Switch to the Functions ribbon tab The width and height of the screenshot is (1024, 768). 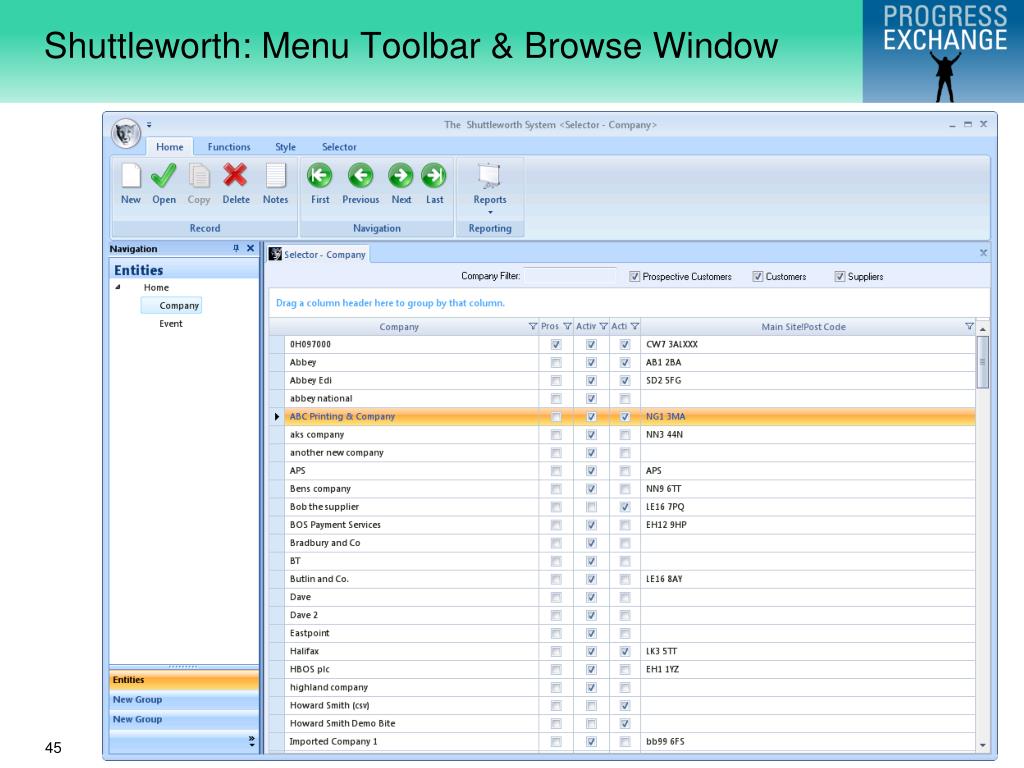229,147
